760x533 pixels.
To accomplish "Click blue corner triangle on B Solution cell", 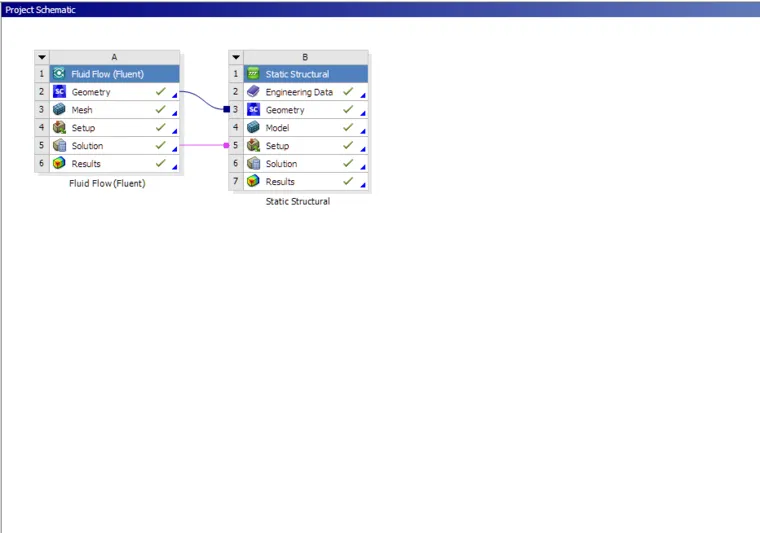I will [363, 167].
